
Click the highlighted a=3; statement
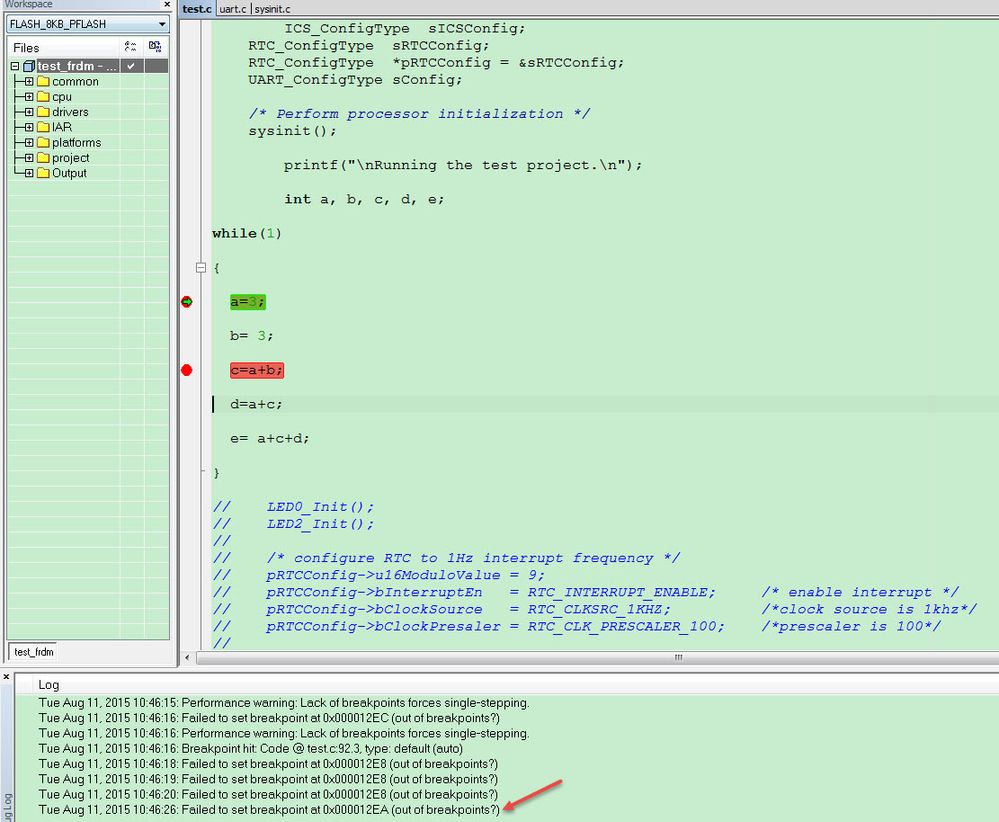tap(248, 302)
